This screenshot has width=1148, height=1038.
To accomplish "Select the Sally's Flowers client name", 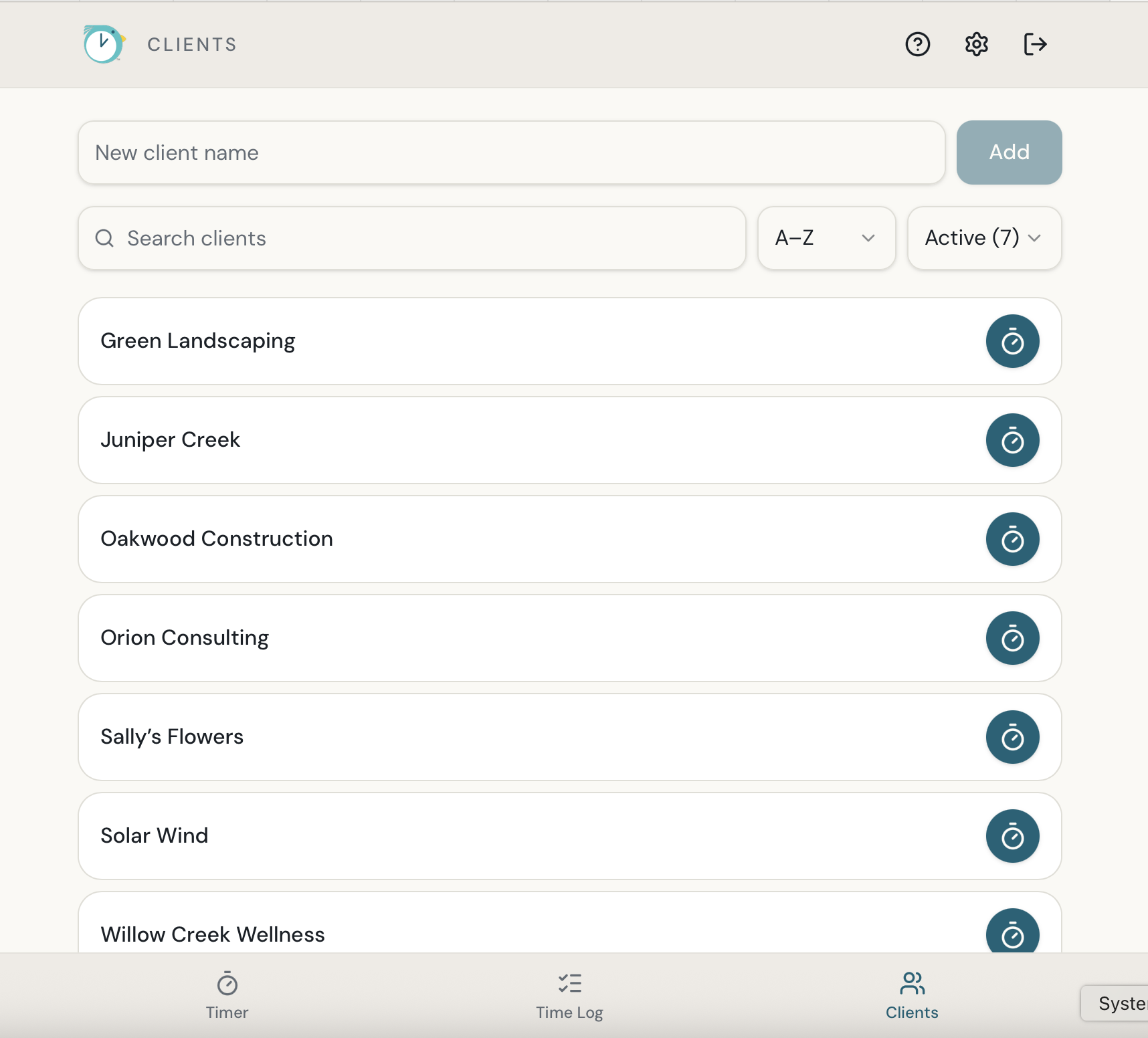I will [172, 737].
